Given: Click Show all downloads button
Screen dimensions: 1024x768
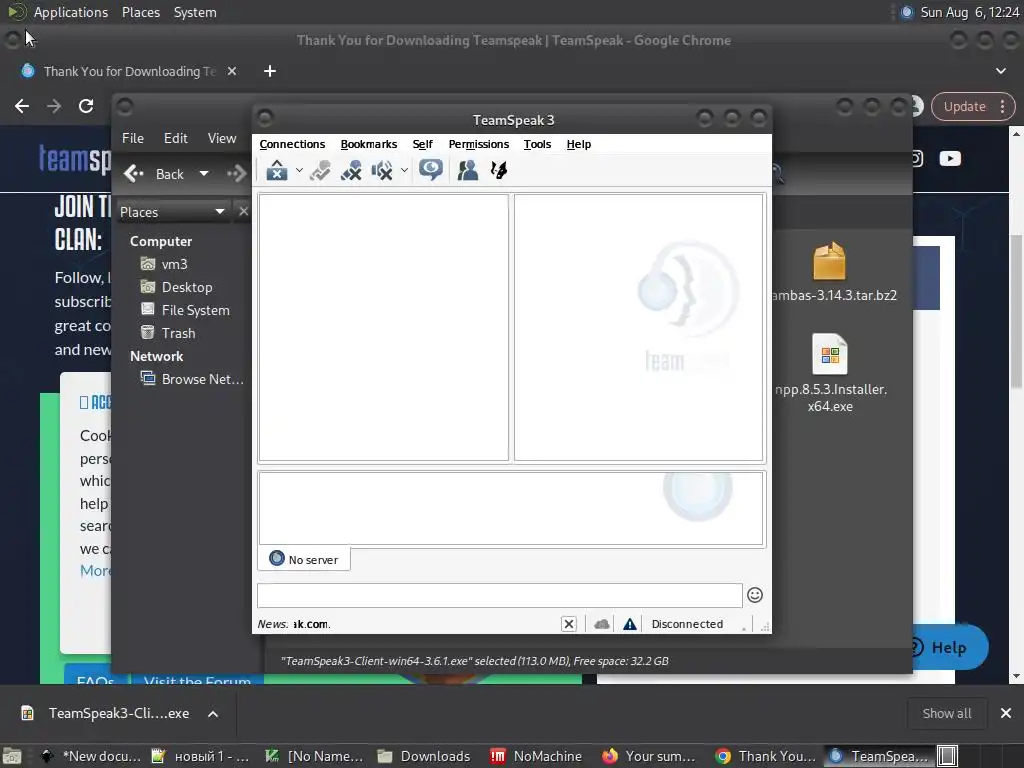Looking at the screenshot, I should coord(946,713).
